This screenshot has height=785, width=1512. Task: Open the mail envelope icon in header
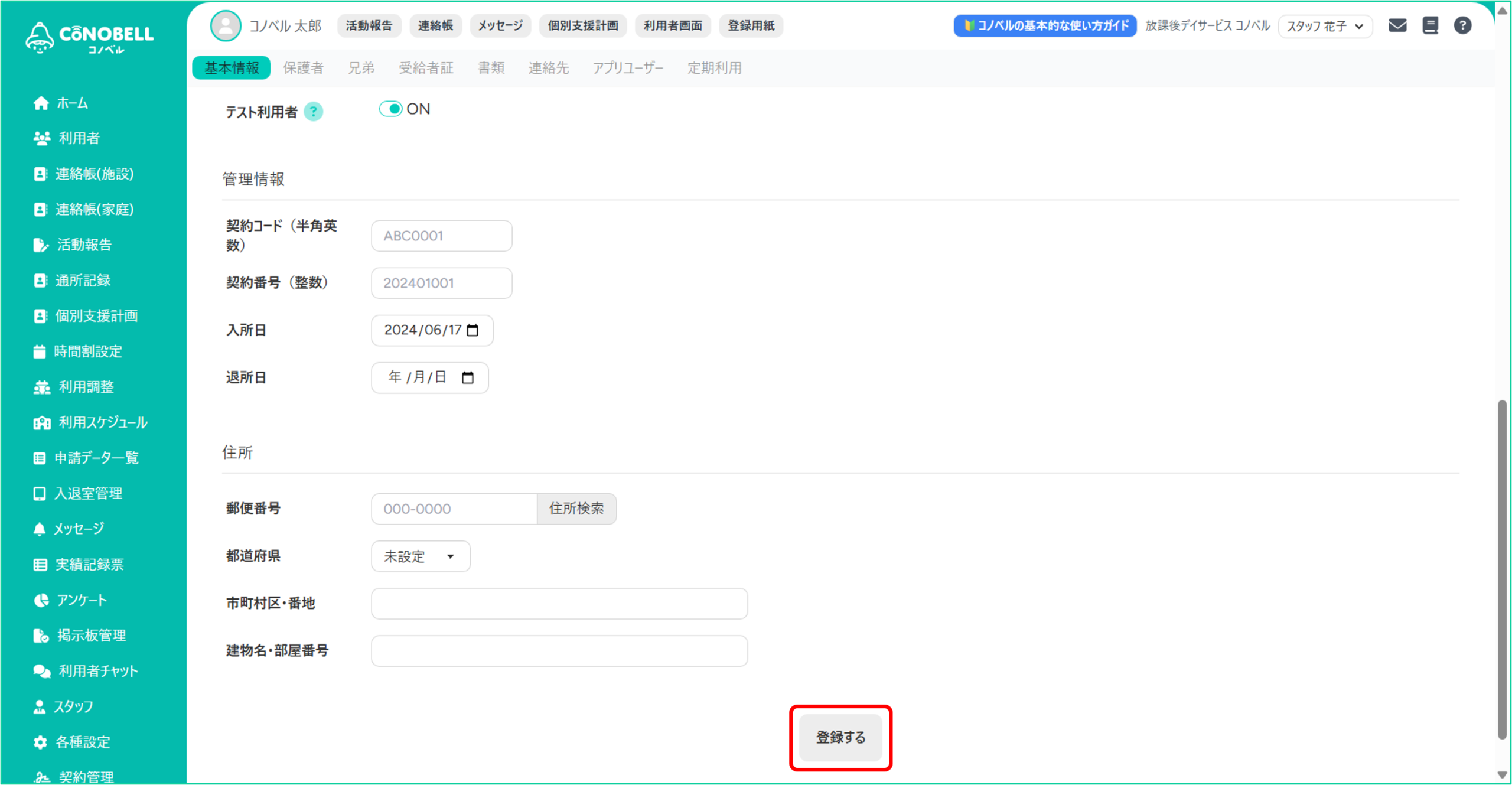click(1397, 25)
